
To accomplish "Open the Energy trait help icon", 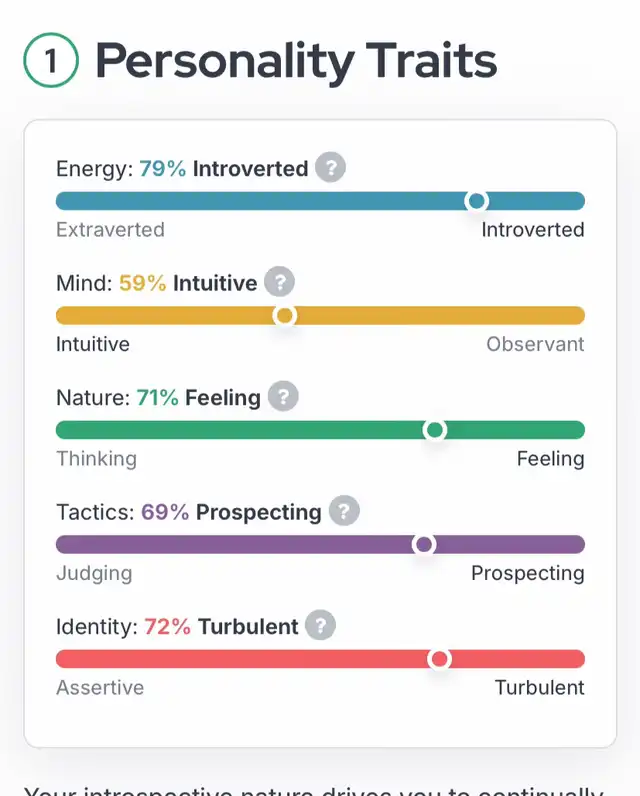I will pyautogui.click(x=330, y=168).
